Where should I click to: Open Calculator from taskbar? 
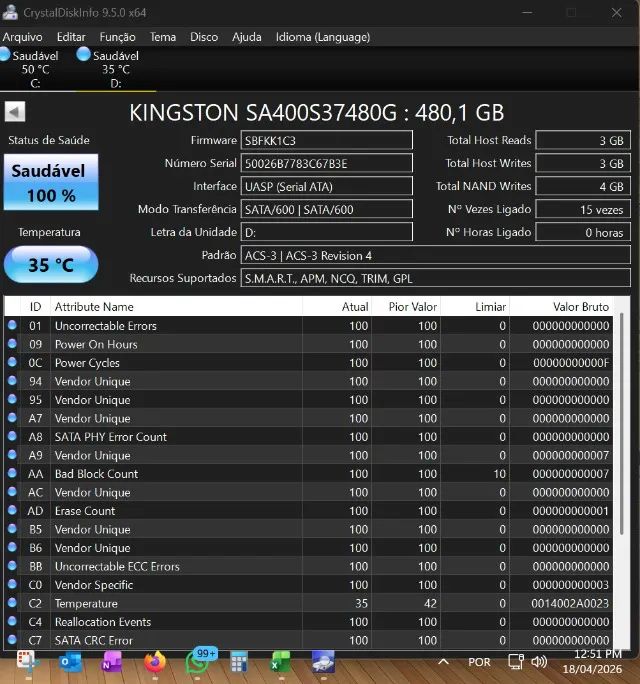239,662
